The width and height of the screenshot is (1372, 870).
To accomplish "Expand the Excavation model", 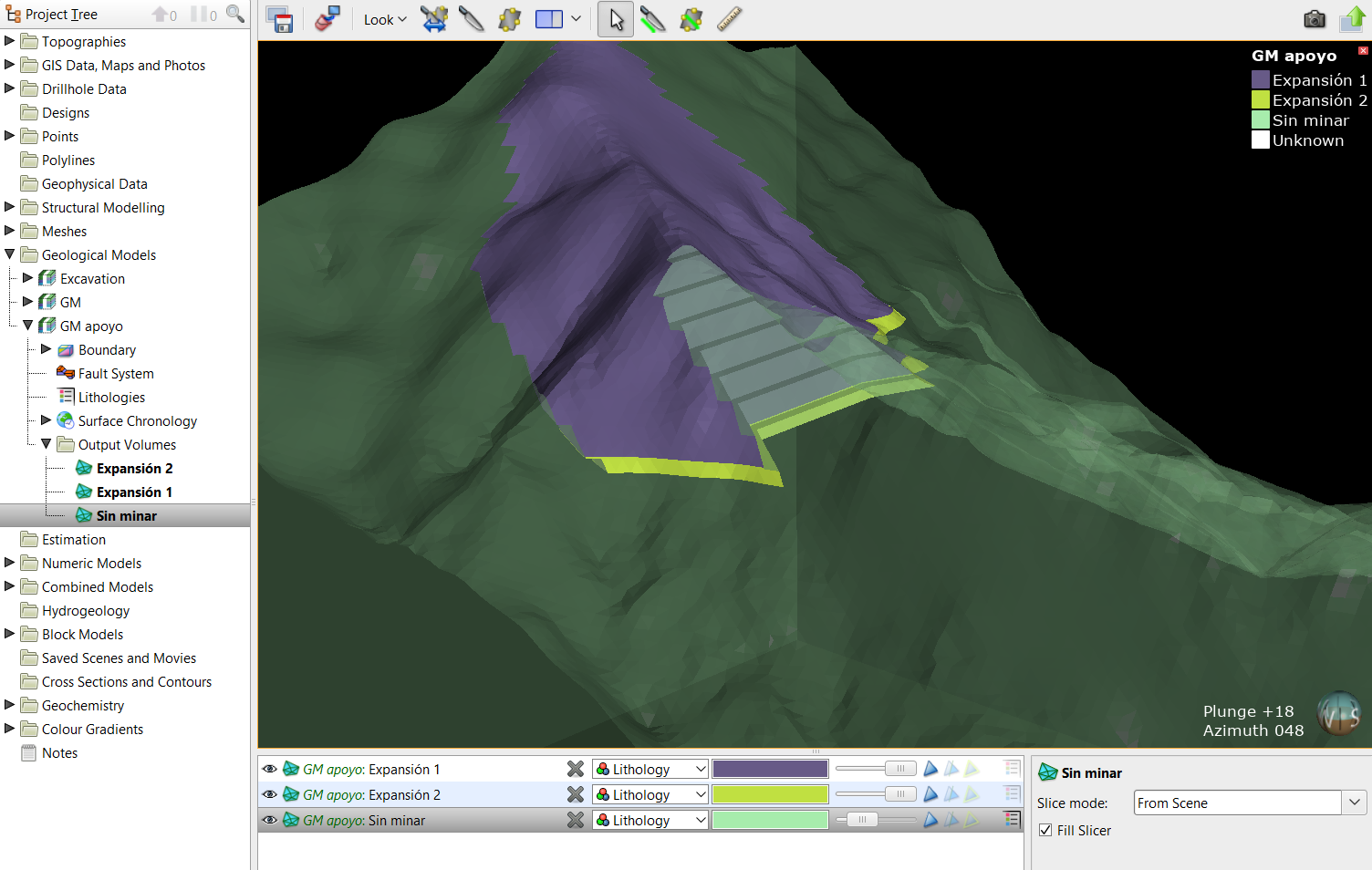I will [x=28, y=277].
